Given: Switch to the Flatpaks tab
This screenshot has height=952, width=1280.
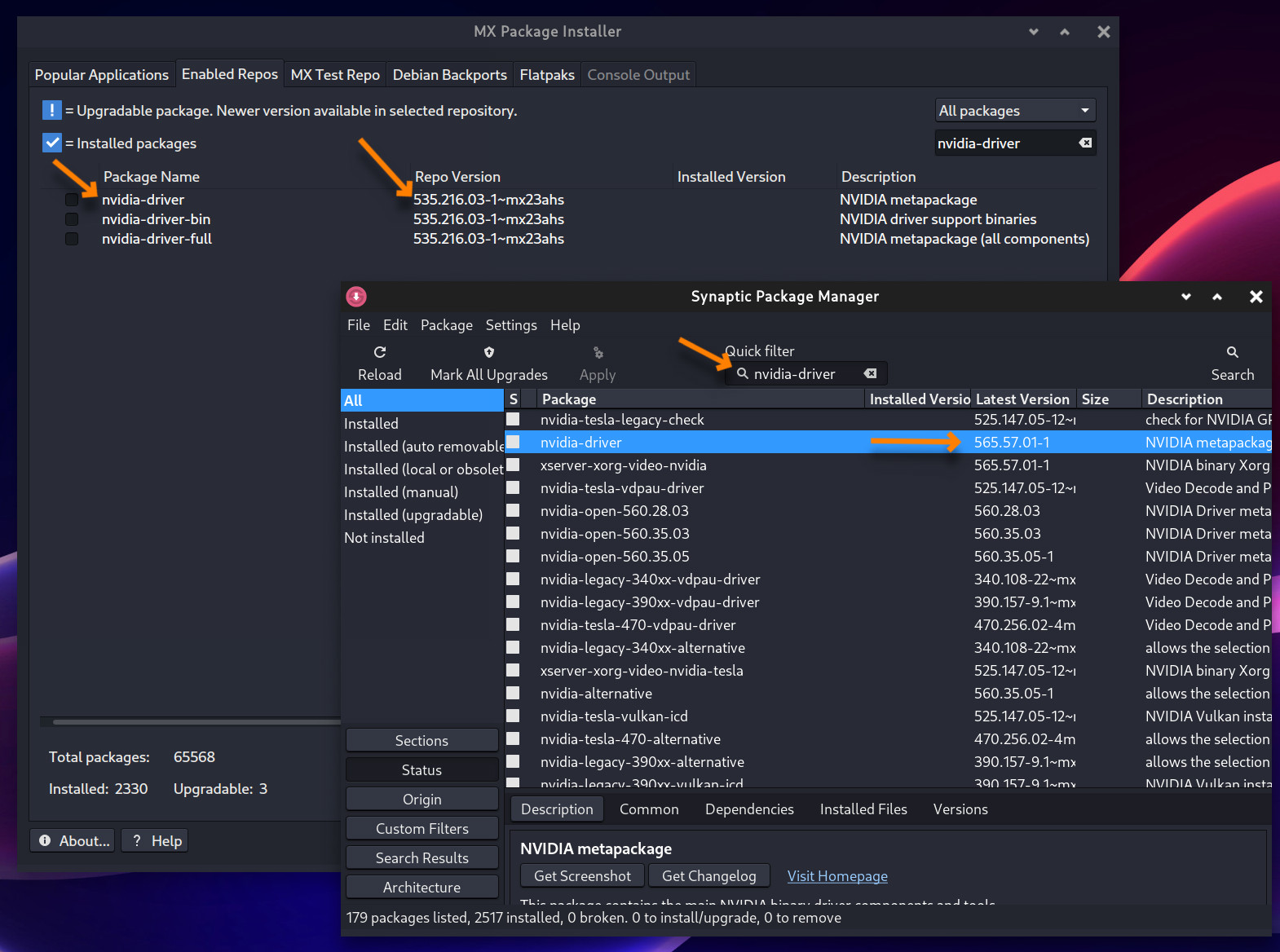Looking at the screenshot, I should tap(547, 75).
